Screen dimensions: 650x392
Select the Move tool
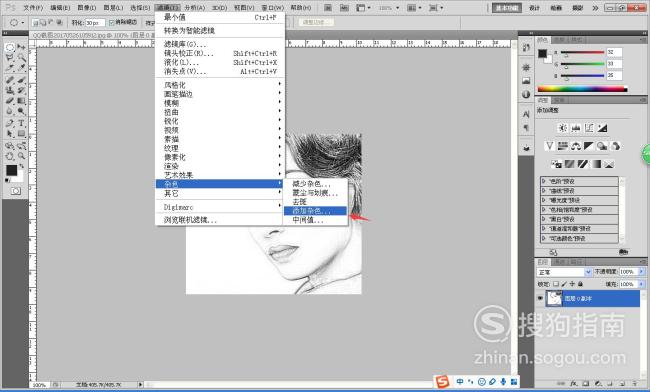21,48
